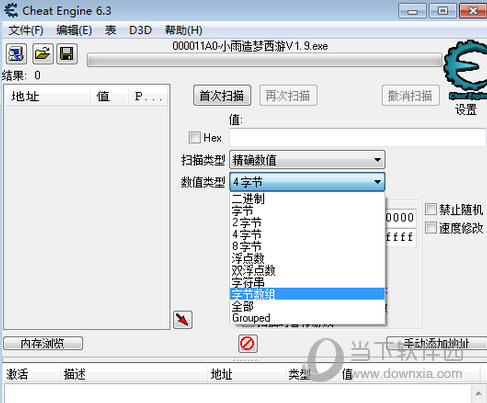
Task: Select 字节 option in the dropdown list
Action: pyautogui.click(x=307, y=210)
